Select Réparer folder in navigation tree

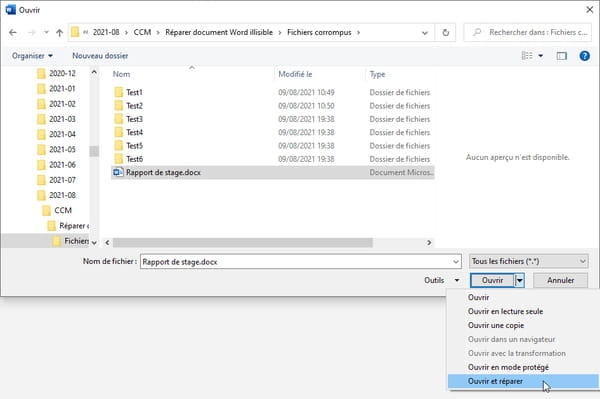[x=68, y=226]
